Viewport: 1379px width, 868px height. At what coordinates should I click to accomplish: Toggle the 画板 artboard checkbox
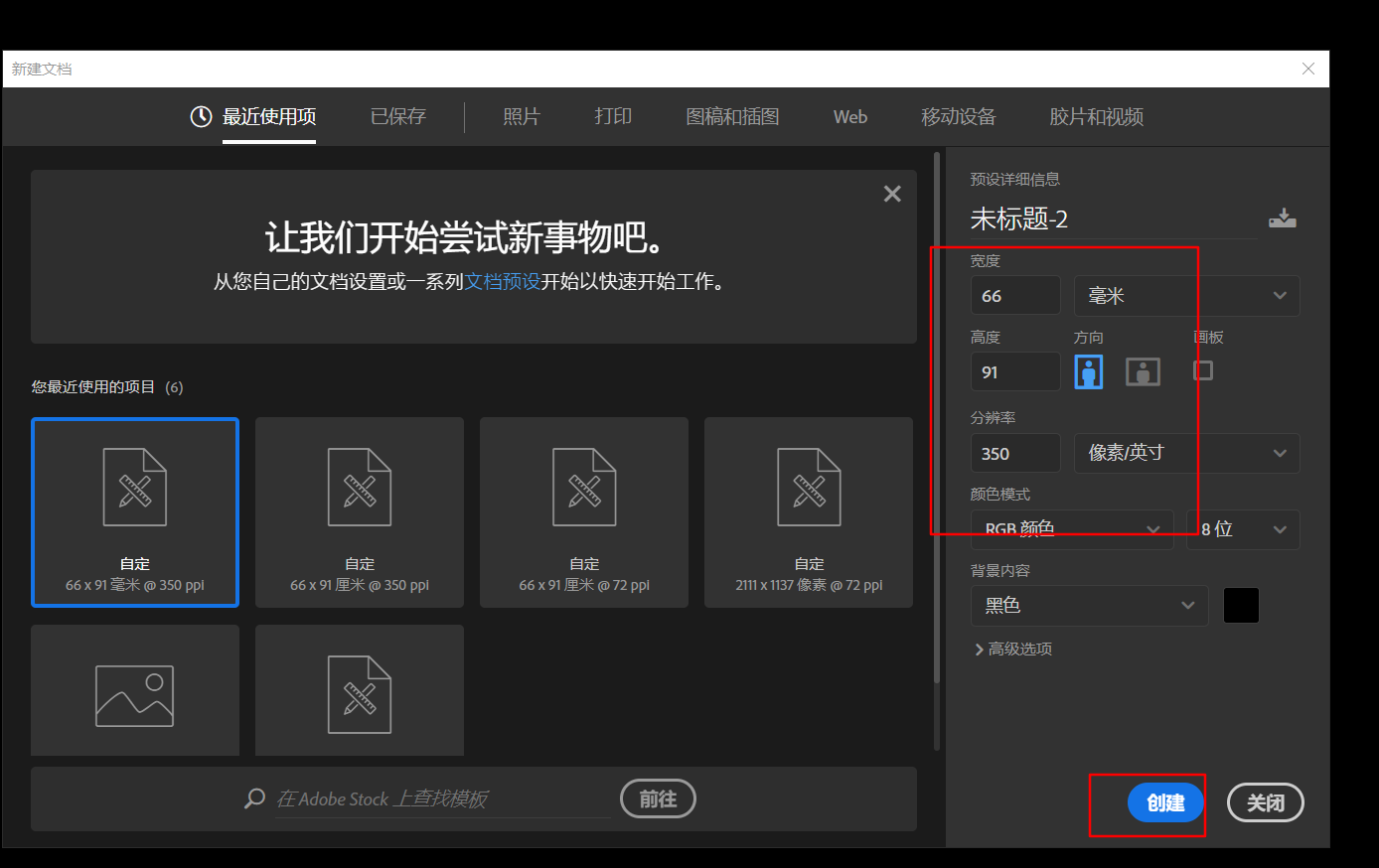[1203, 370]
